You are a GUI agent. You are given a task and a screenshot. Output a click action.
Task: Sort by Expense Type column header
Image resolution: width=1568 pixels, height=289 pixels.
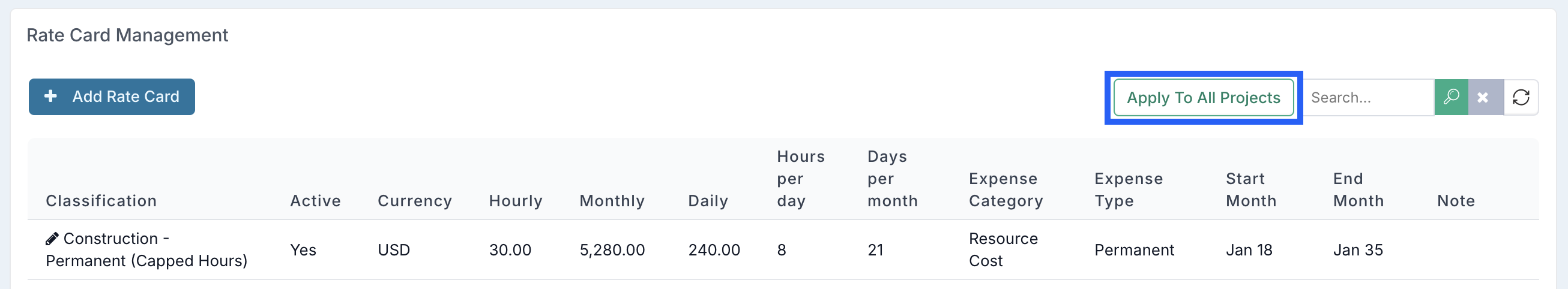tap(1129, 190)
